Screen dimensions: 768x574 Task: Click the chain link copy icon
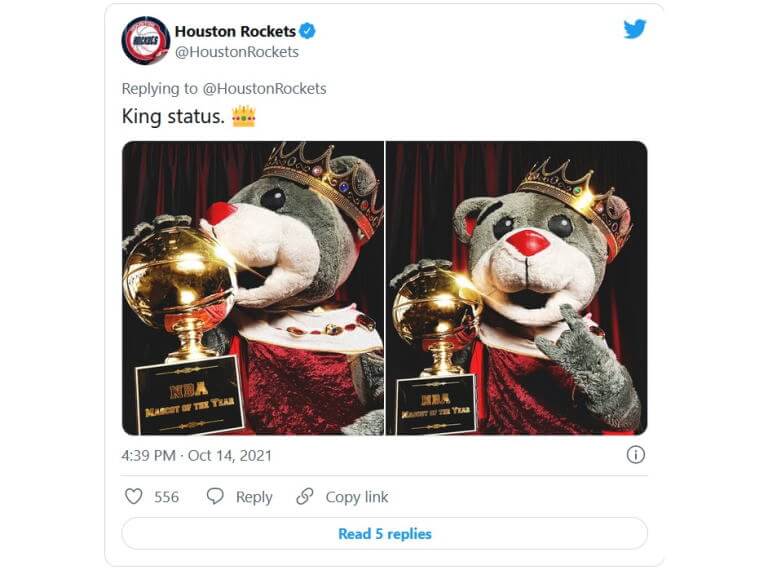point(305,496)
